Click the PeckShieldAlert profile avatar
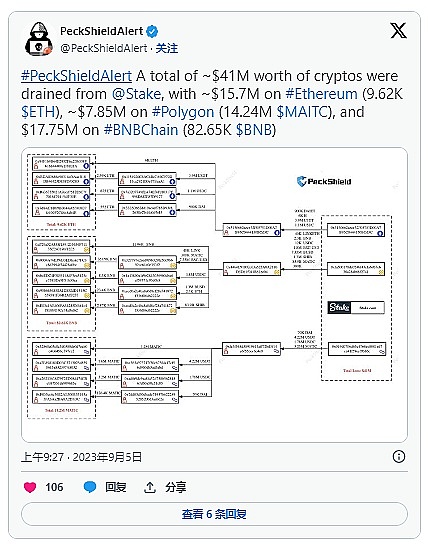Screen dimensions: 428x547 (39, 39)
